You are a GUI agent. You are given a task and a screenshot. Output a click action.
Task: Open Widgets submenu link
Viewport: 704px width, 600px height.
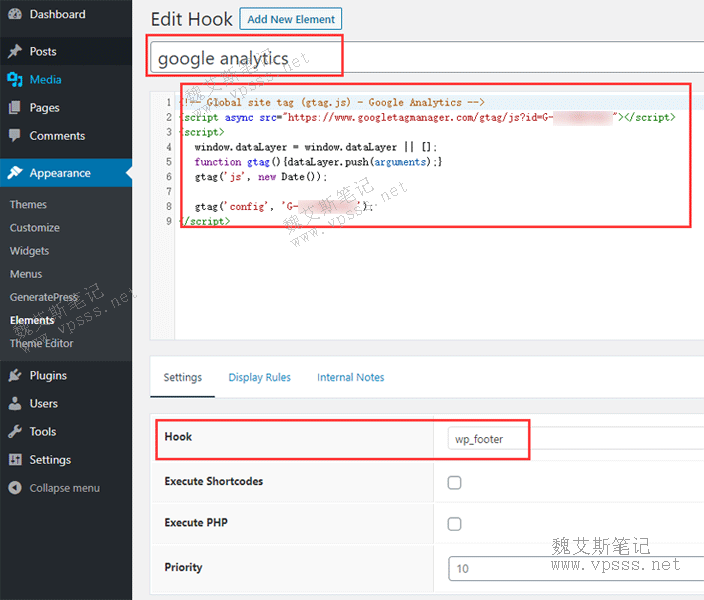tap(29, 251)
